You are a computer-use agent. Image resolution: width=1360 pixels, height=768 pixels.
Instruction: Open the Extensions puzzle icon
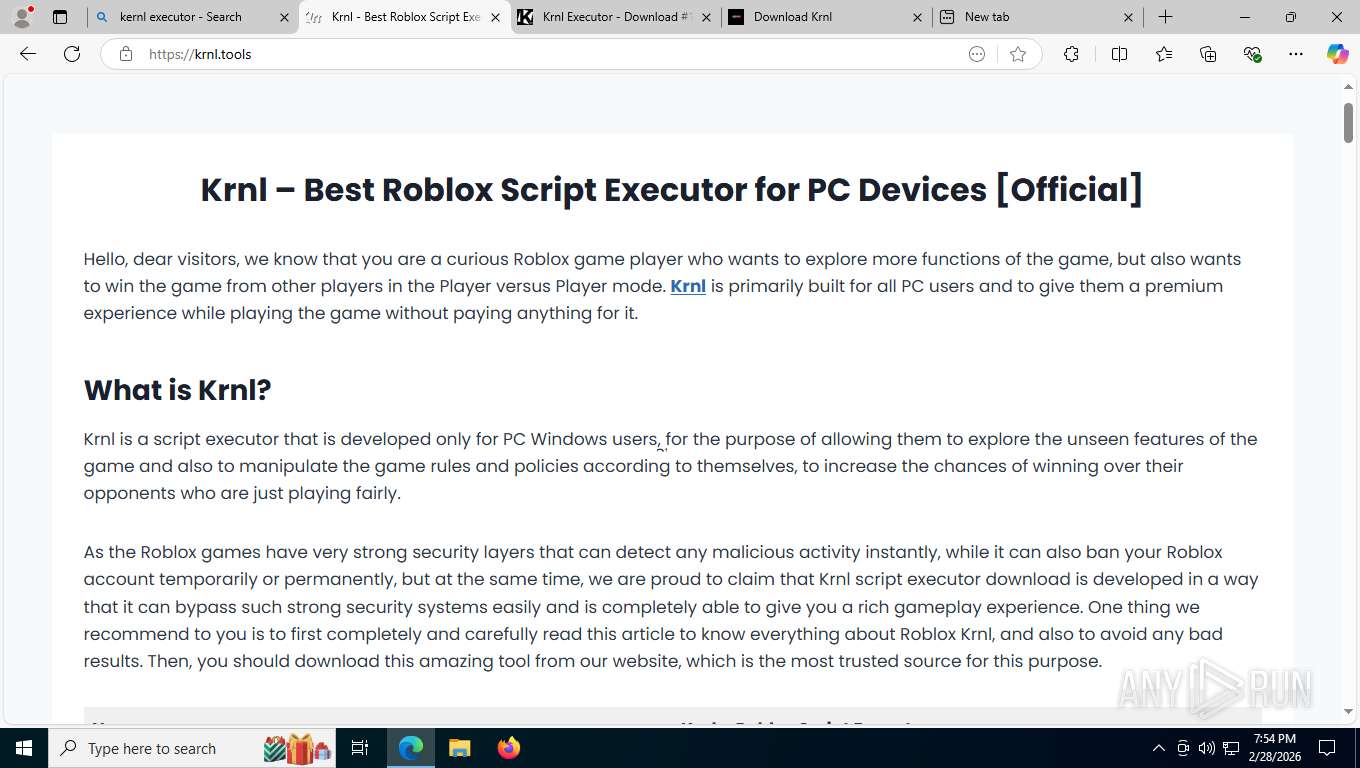point(1071,54)
